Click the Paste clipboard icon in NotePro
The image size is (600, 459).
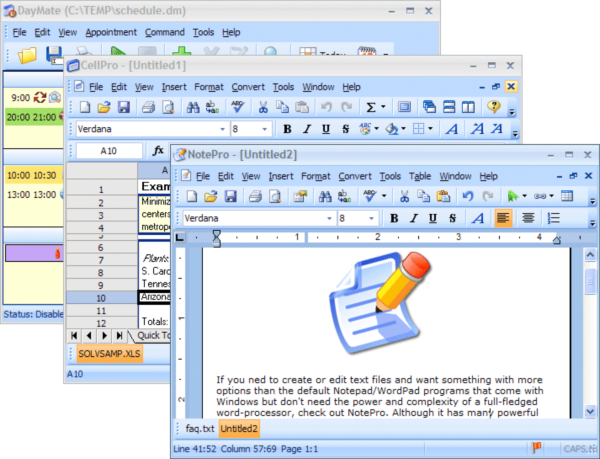pyautogui.click(x=443, y=197)
